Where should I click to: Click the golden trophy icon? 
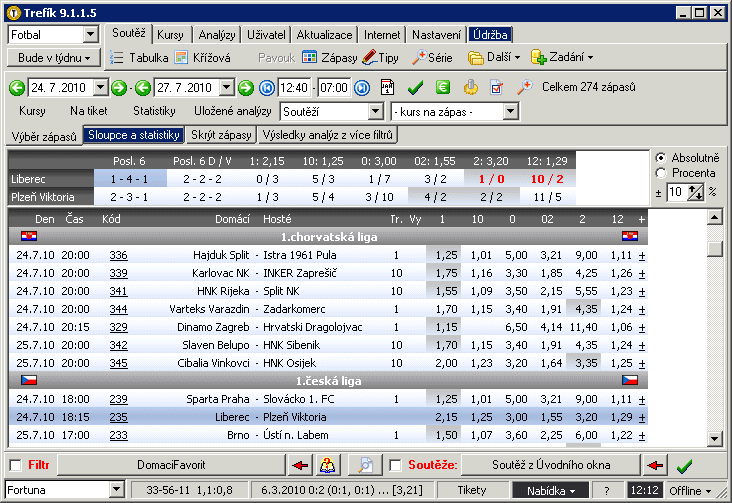click(471, 87)
